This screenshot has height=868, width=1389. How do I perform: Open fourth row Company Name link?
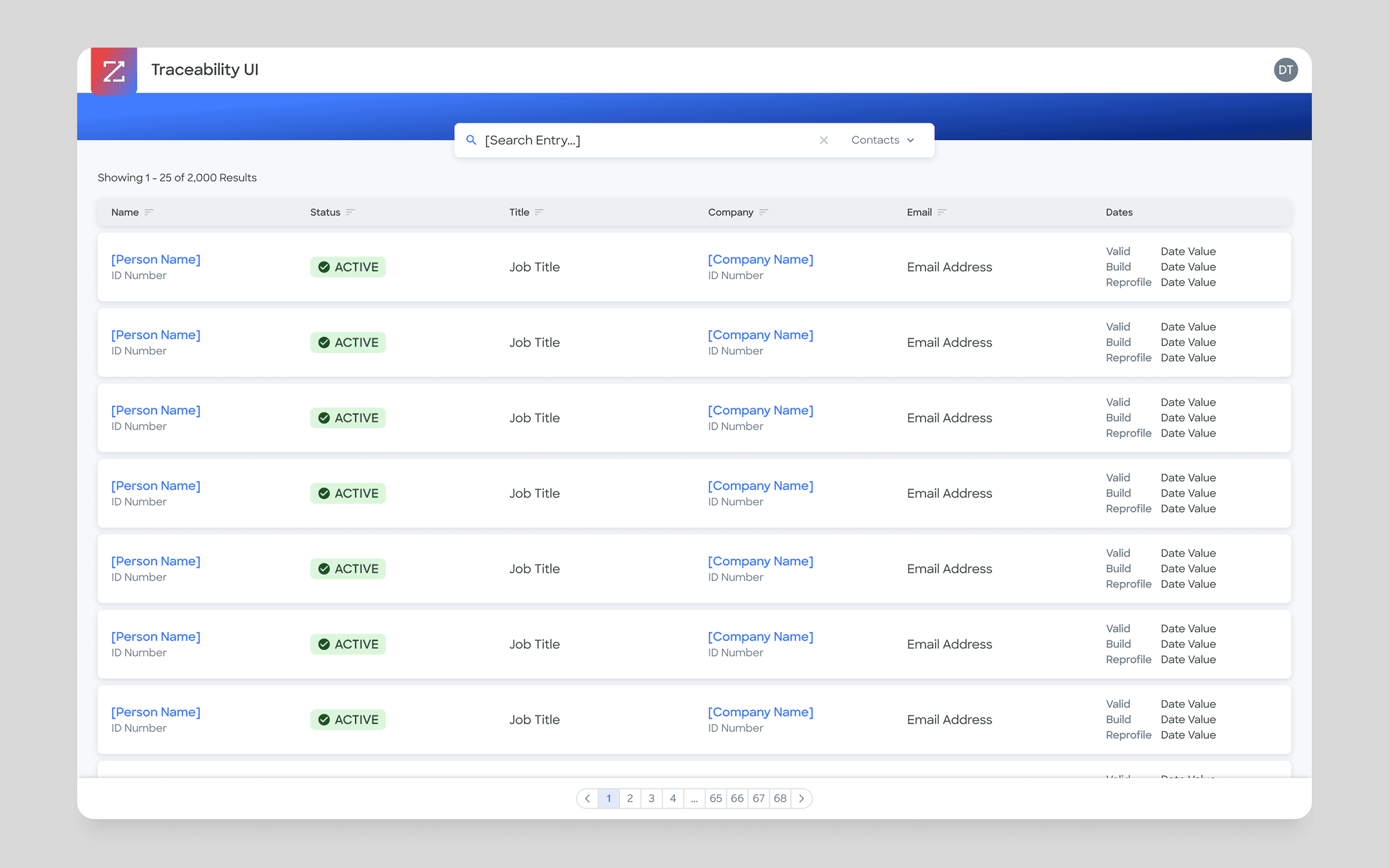pyautogui.click(x=761, y=485)
